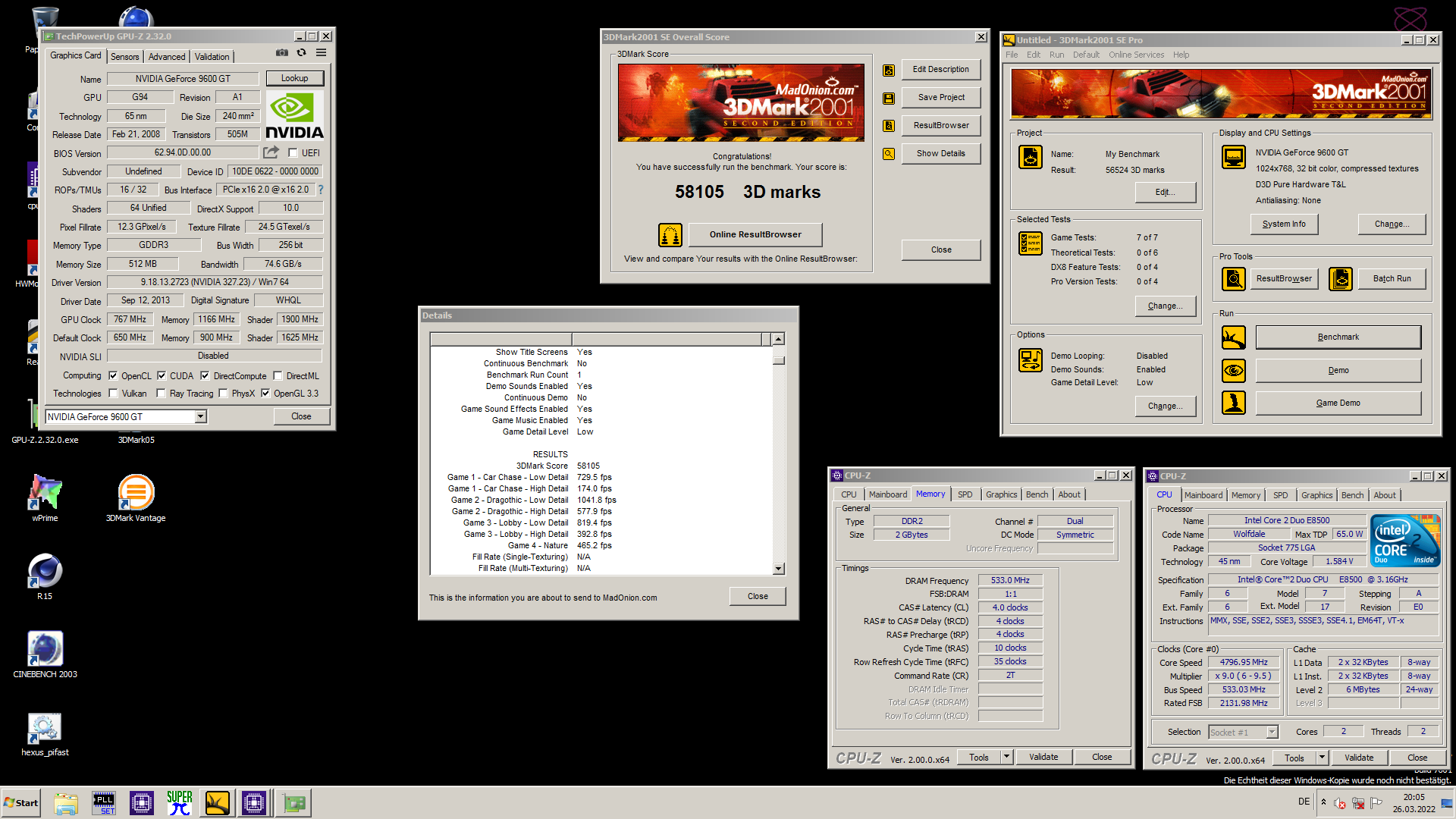
Task: Click the 3DMark2001 banner in score window
Action: coord(741,102)
